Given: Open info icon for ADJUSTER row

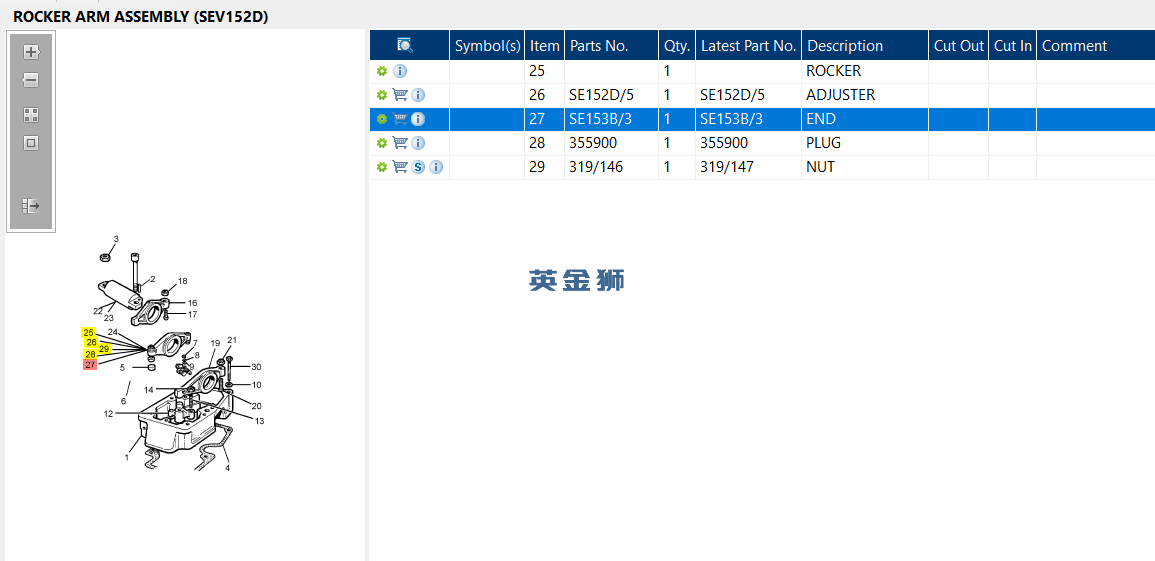Looking at the screenshot, I should [418, 95].
